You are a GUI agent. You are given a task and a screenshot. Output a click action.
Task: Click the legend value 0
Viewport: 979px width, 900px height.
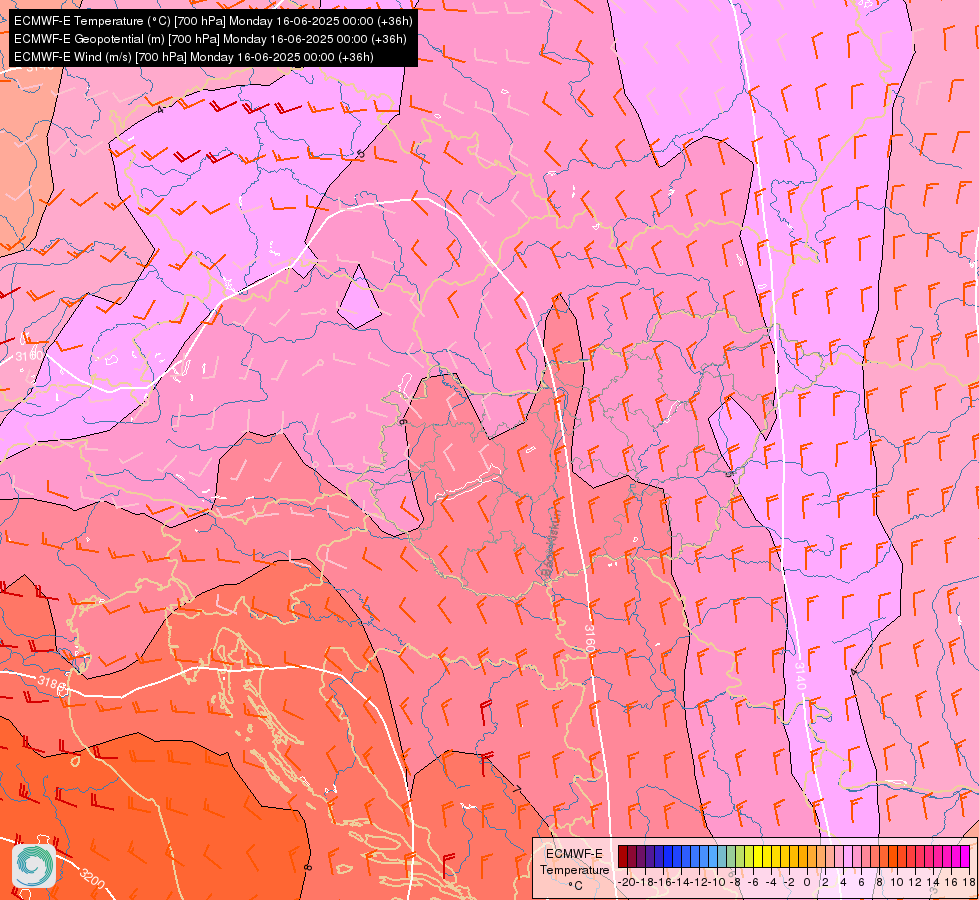tap(807, 882)
